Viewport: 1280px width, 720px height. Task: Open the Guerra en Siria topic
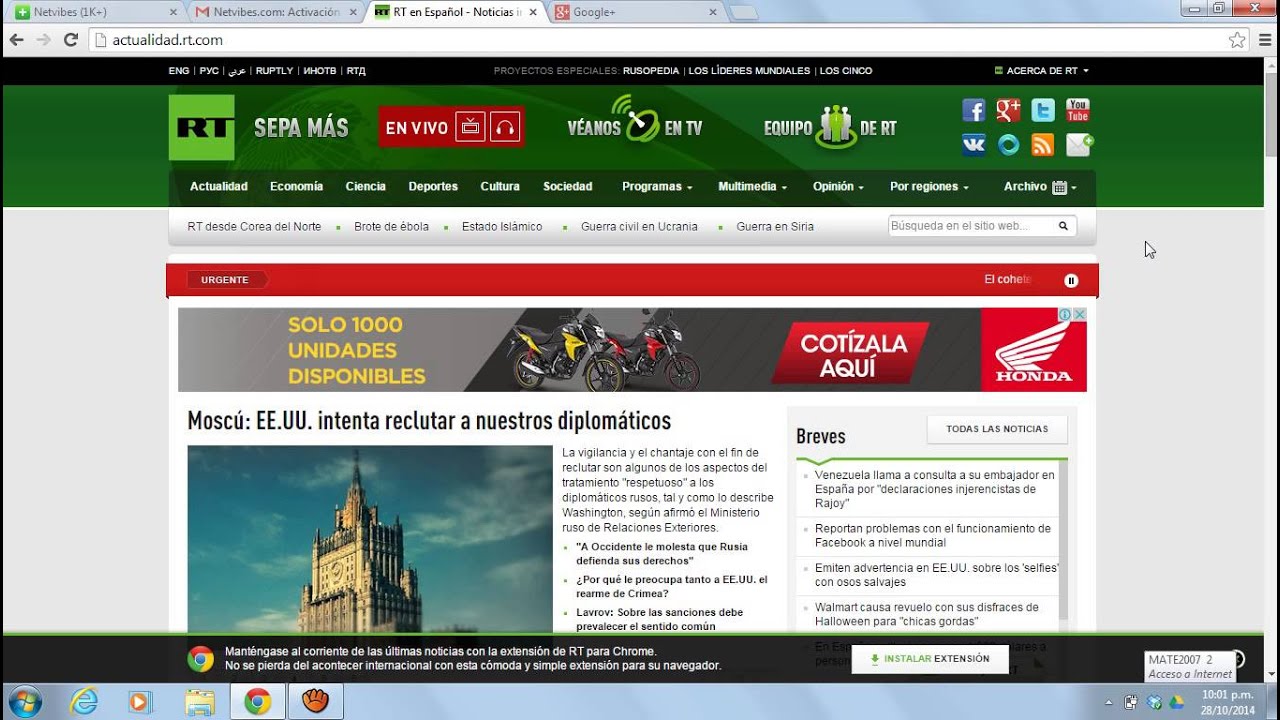click(x=775, y=227)
